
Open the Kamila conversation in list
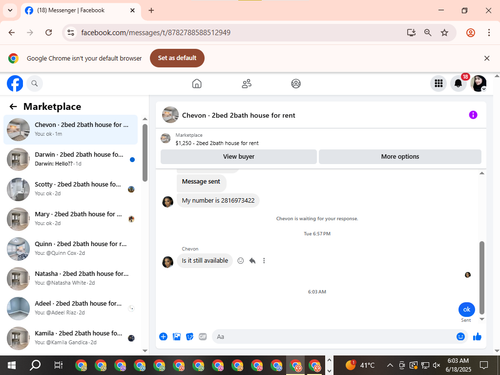coord(70,338)
